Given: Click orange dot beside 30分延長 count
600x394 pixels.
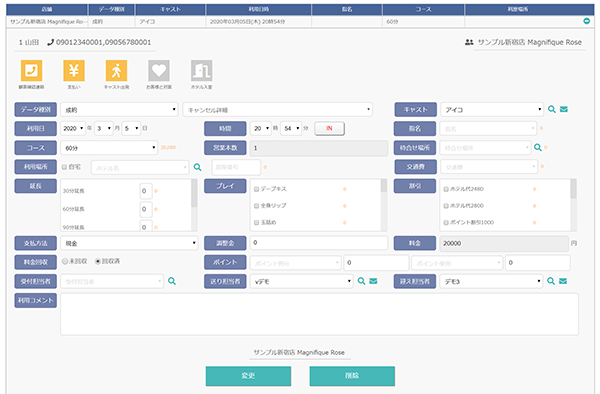Looking at the screenshot, I should click(x=156, y=190).
